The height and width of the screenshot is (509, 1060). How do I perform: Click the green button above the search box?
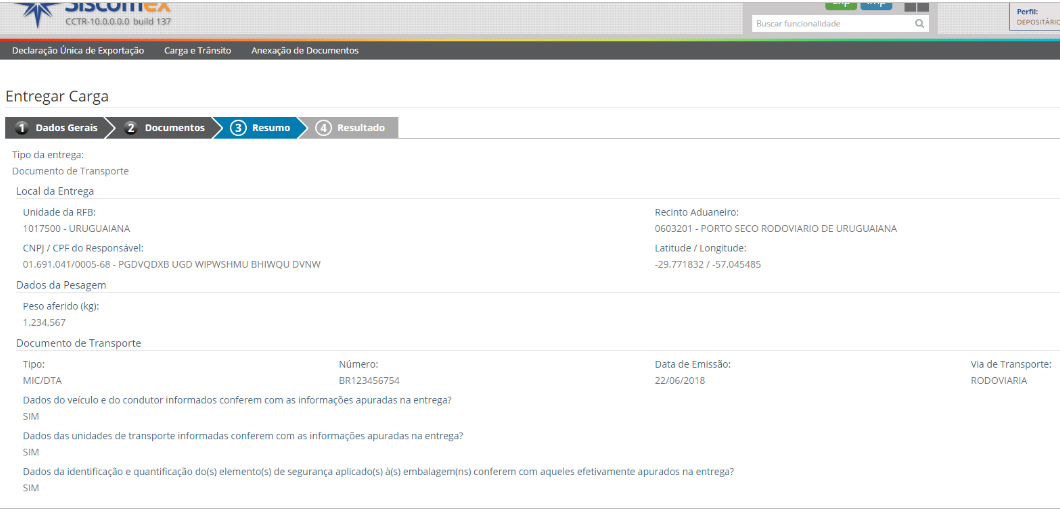pyautogui.click(x=840, y=4)
